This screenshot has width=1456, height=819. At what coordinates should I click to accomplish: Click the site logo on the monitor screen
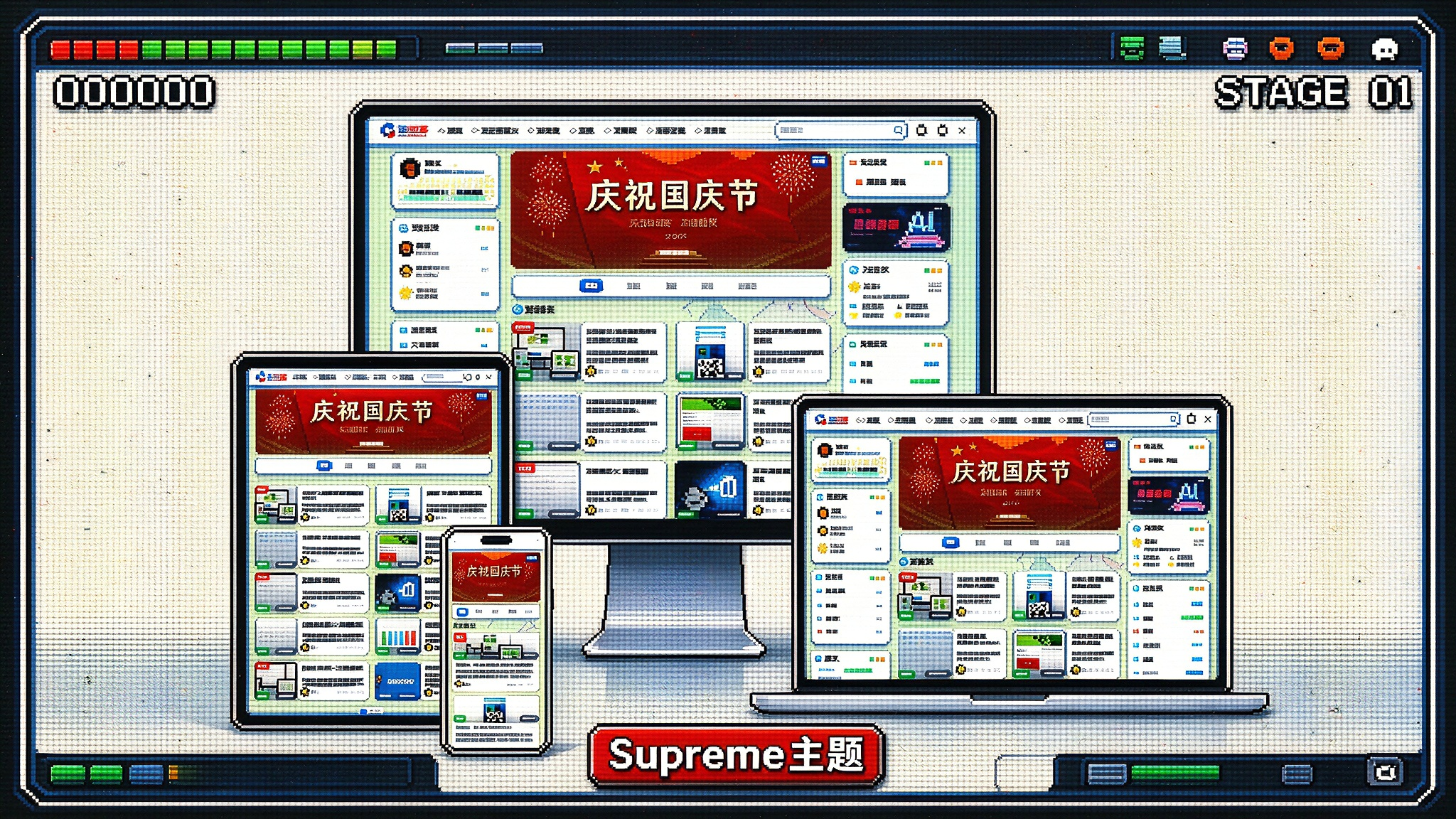(404, 130)
